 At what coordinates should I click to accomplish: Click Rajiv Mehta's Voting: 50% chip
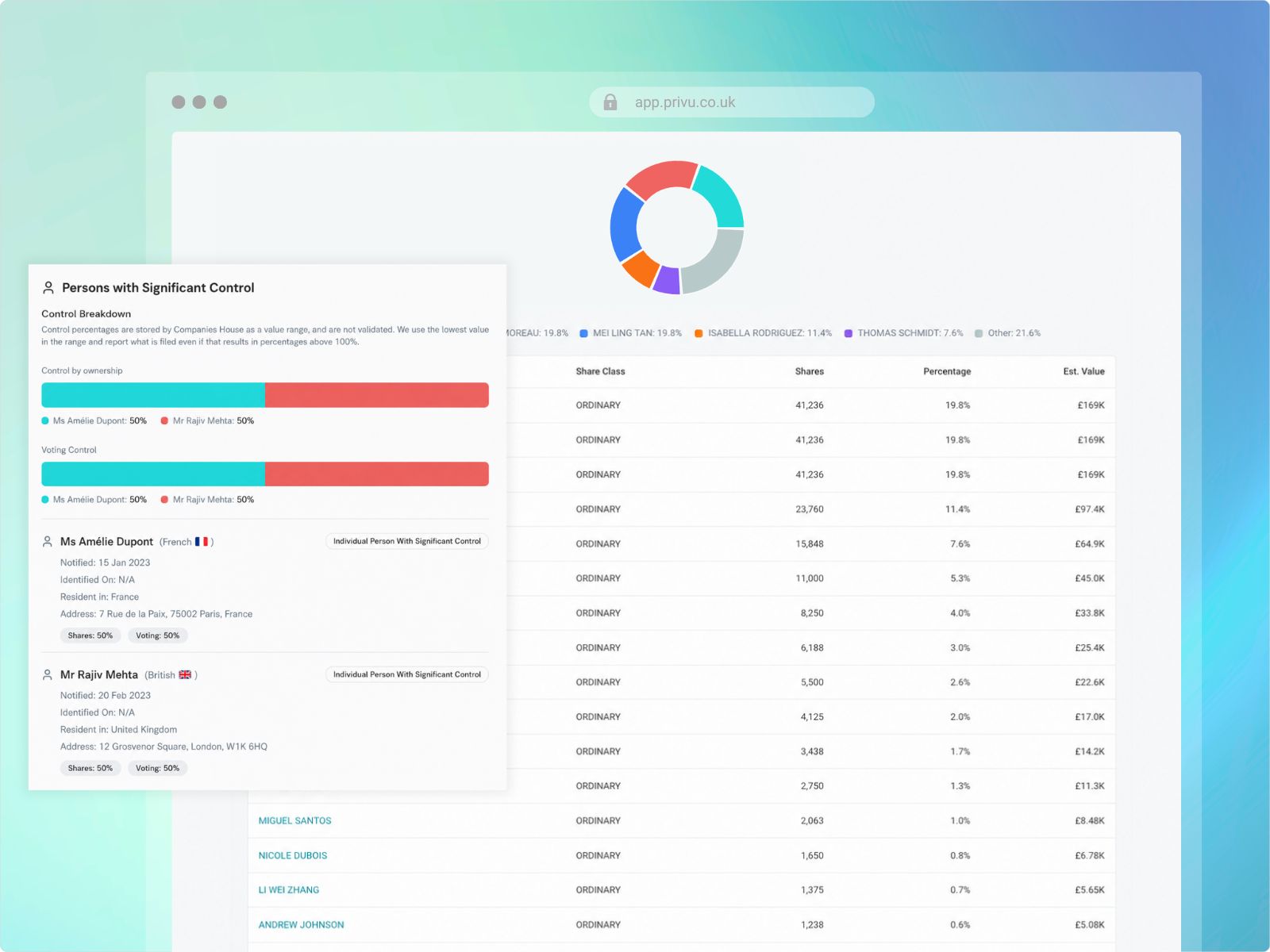[157, 768]
